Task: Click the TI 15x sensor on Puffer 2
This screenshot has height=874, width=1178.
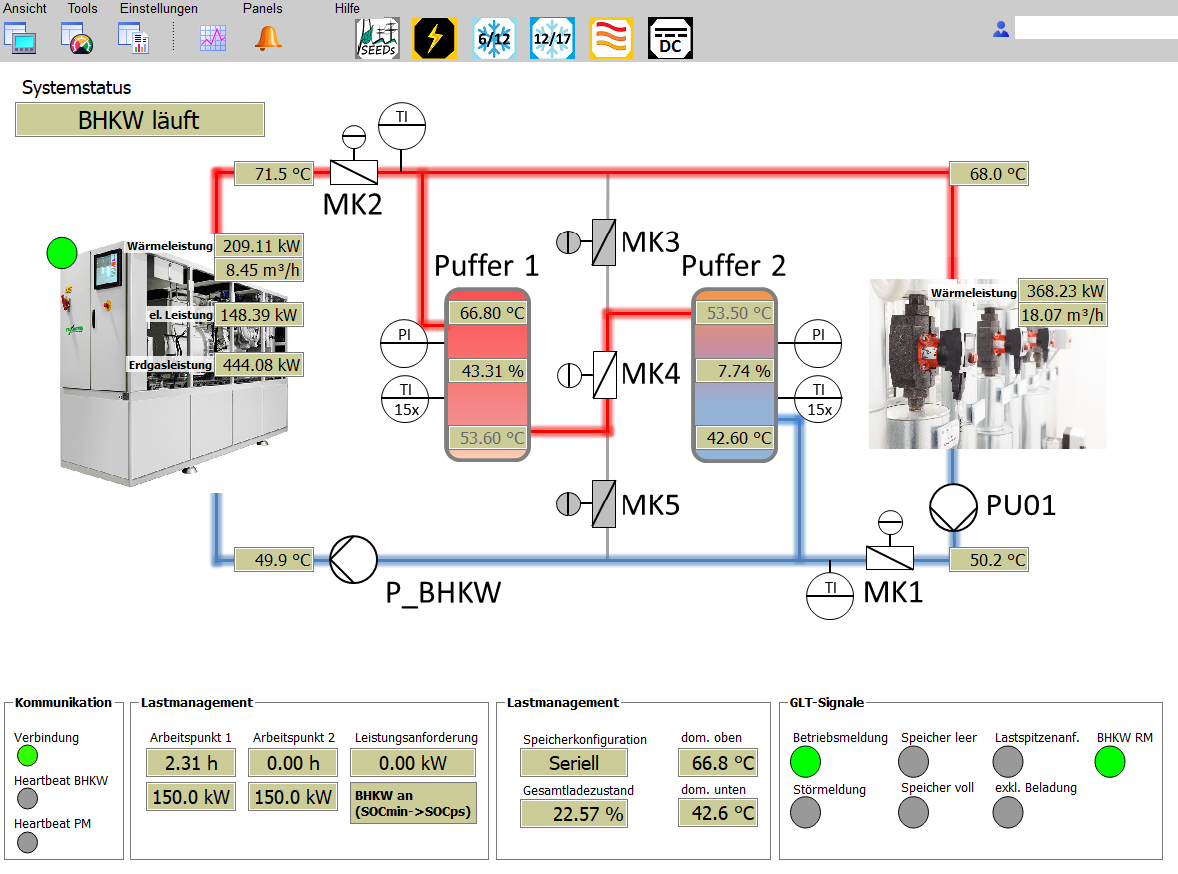Action: pos(818,399)
